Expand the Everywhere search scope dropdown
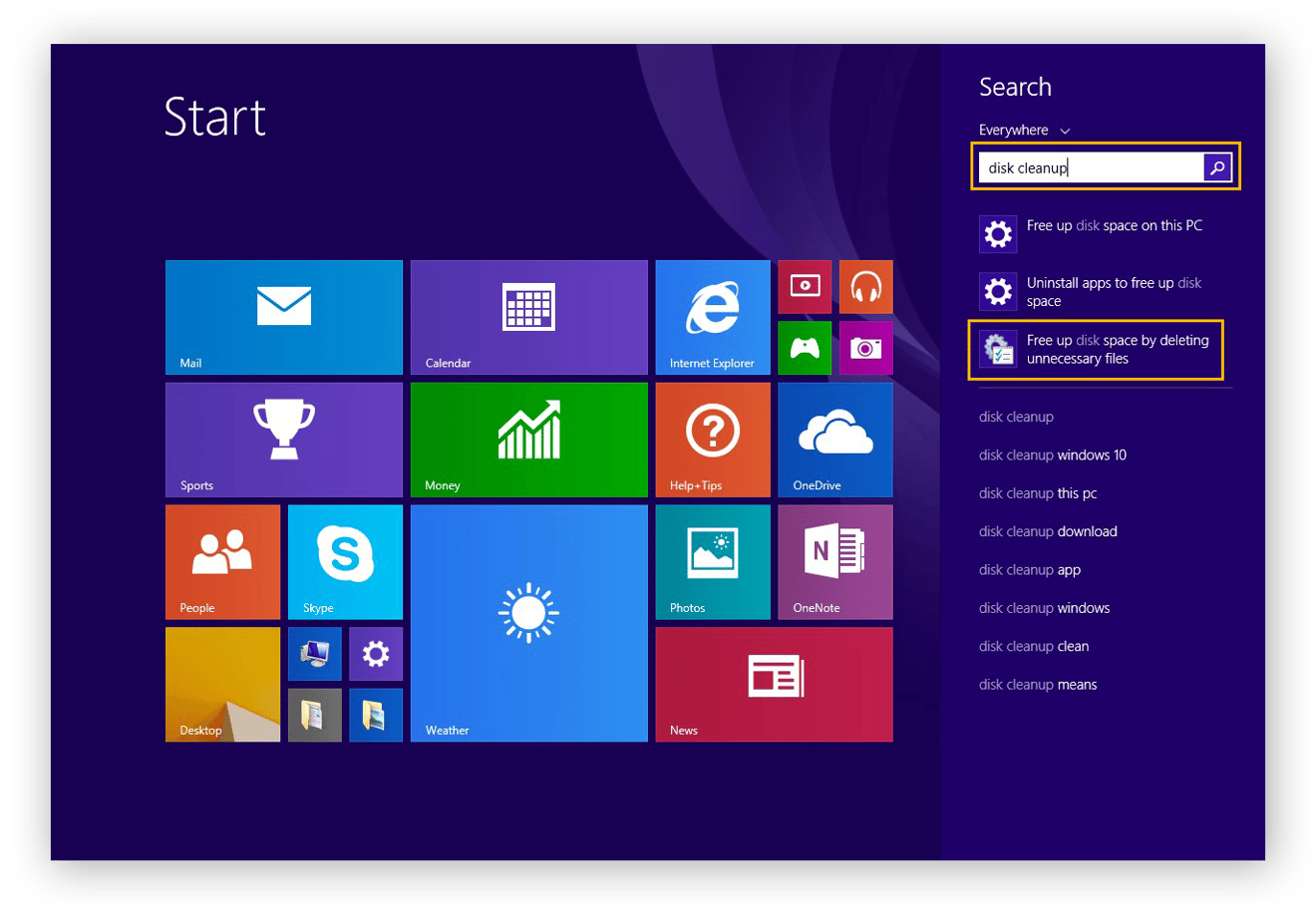Image resolution: width=1316 pixels, height=915 pixels. pyautogui.click(x=1024, y=131)
